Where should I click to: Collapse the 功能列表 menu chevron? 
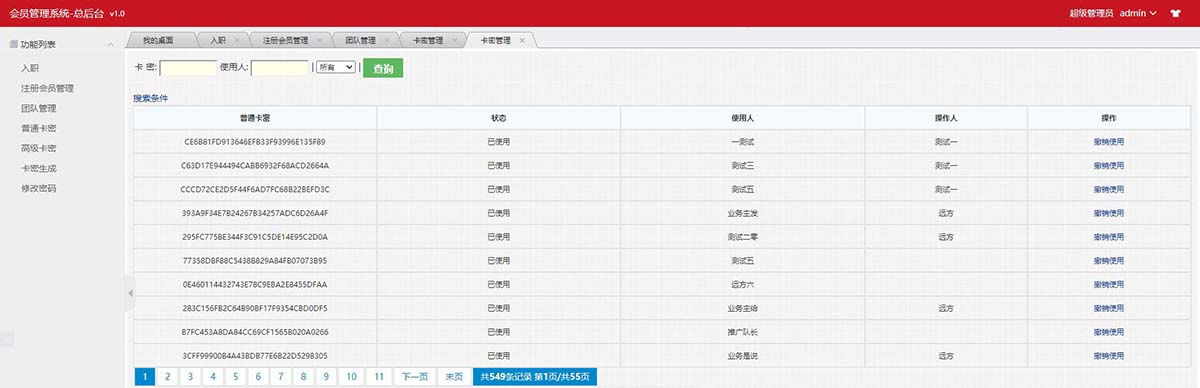pos(111,44)
